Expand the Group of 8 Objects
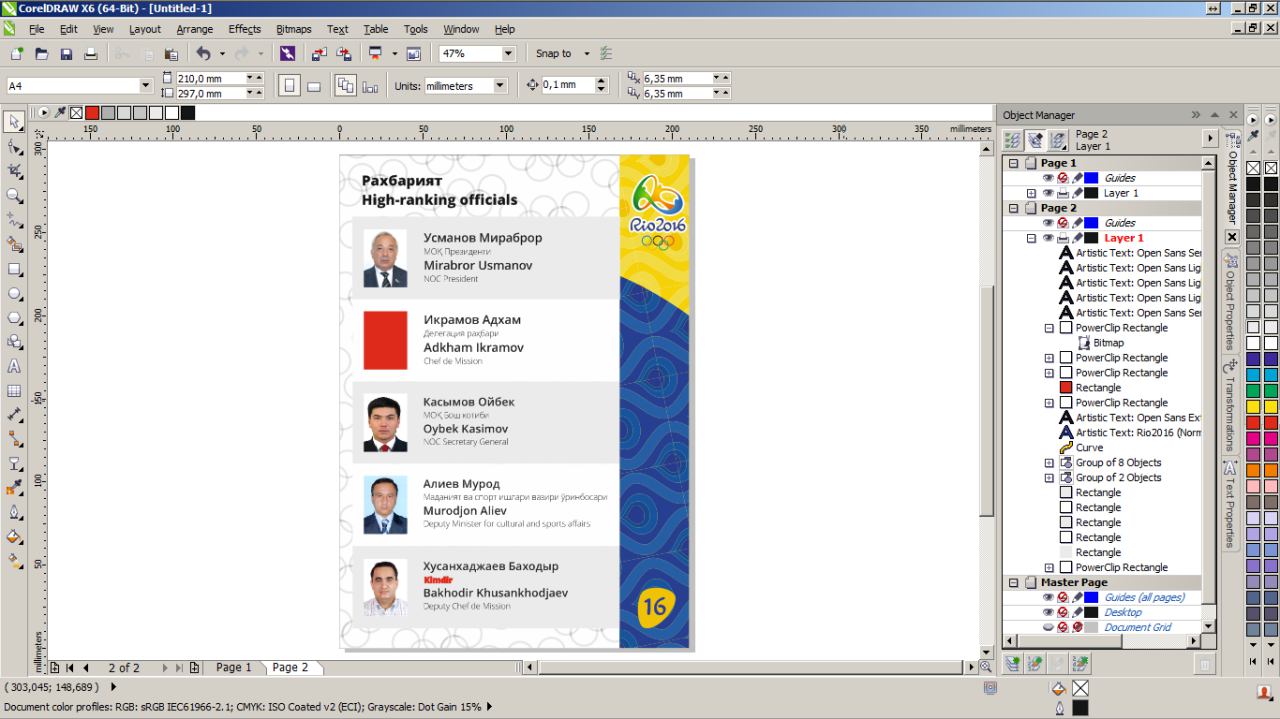The height and width of the screenshot is (719, 1280). point(1049,463)
